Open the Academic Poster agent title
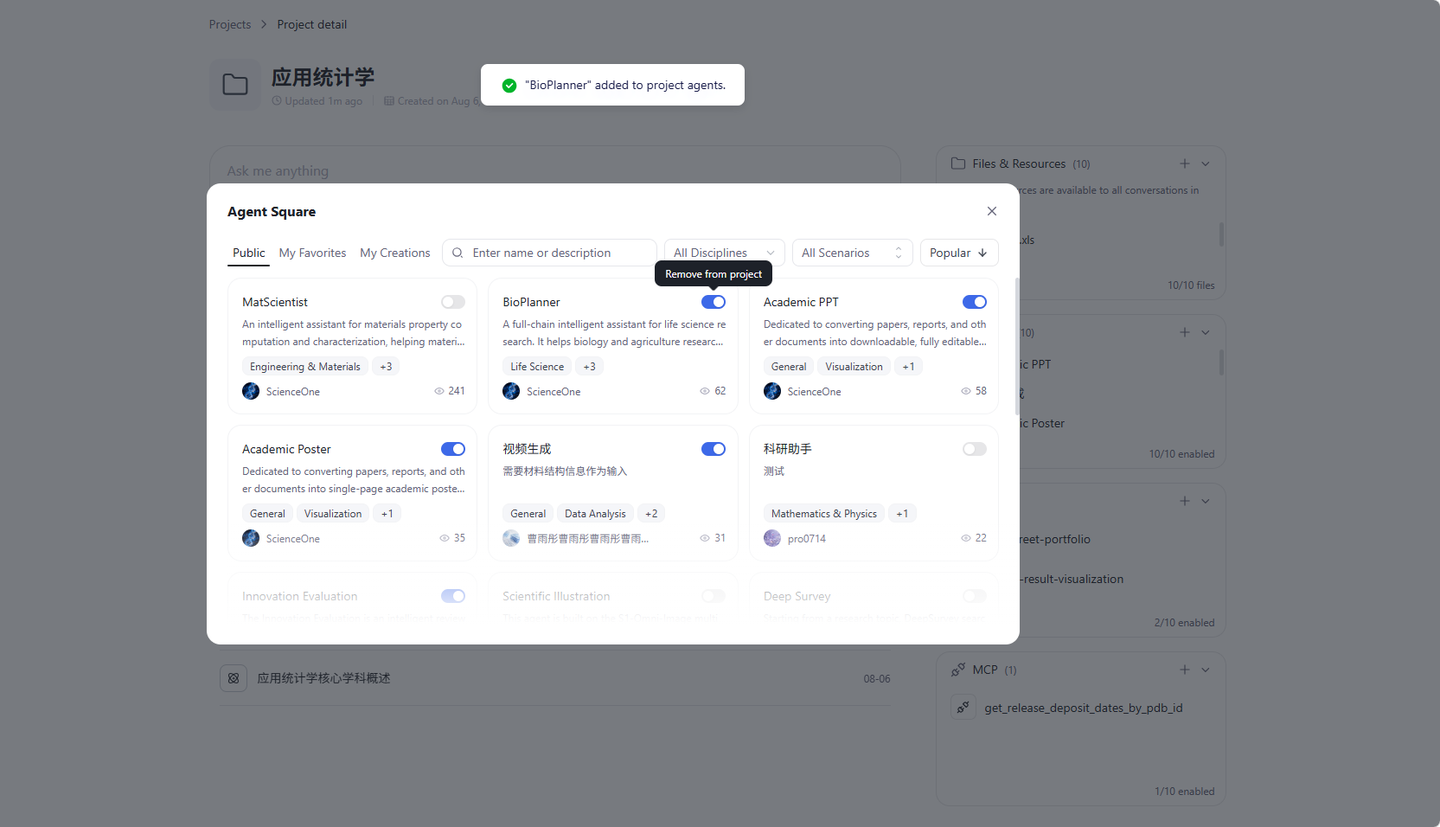The image size is (1440, 827). point(286,449)
